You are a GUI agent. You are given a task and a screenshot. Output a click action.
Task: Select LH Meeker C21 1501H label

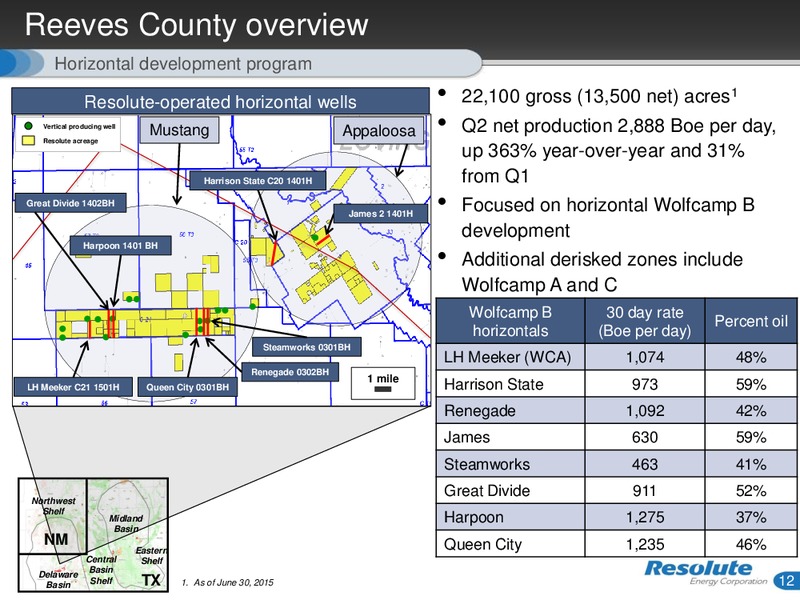pyautogui.click(x=73, y=387)
